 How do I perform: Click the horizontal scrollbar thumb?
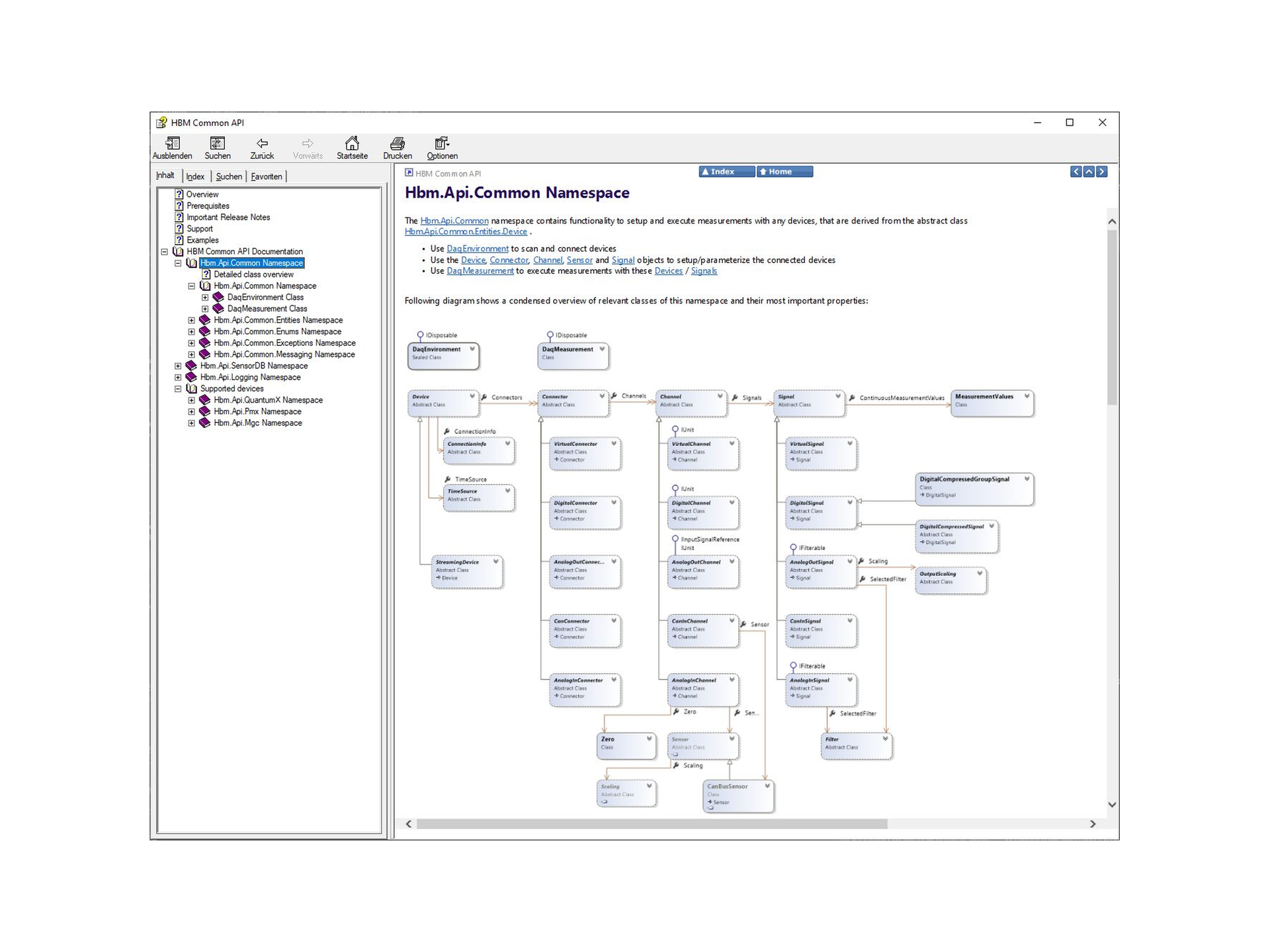[x=652, y=824]
